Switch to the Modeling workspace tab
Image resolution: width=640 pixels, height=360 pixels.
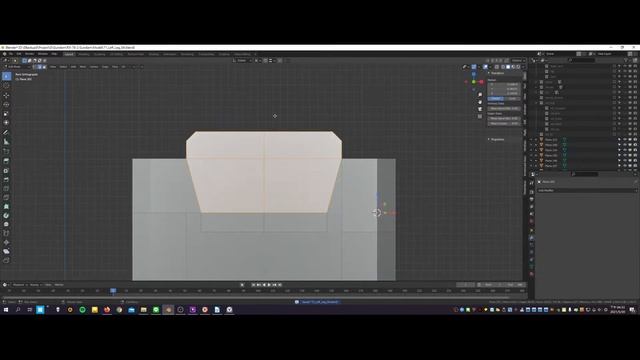[84, 54]
